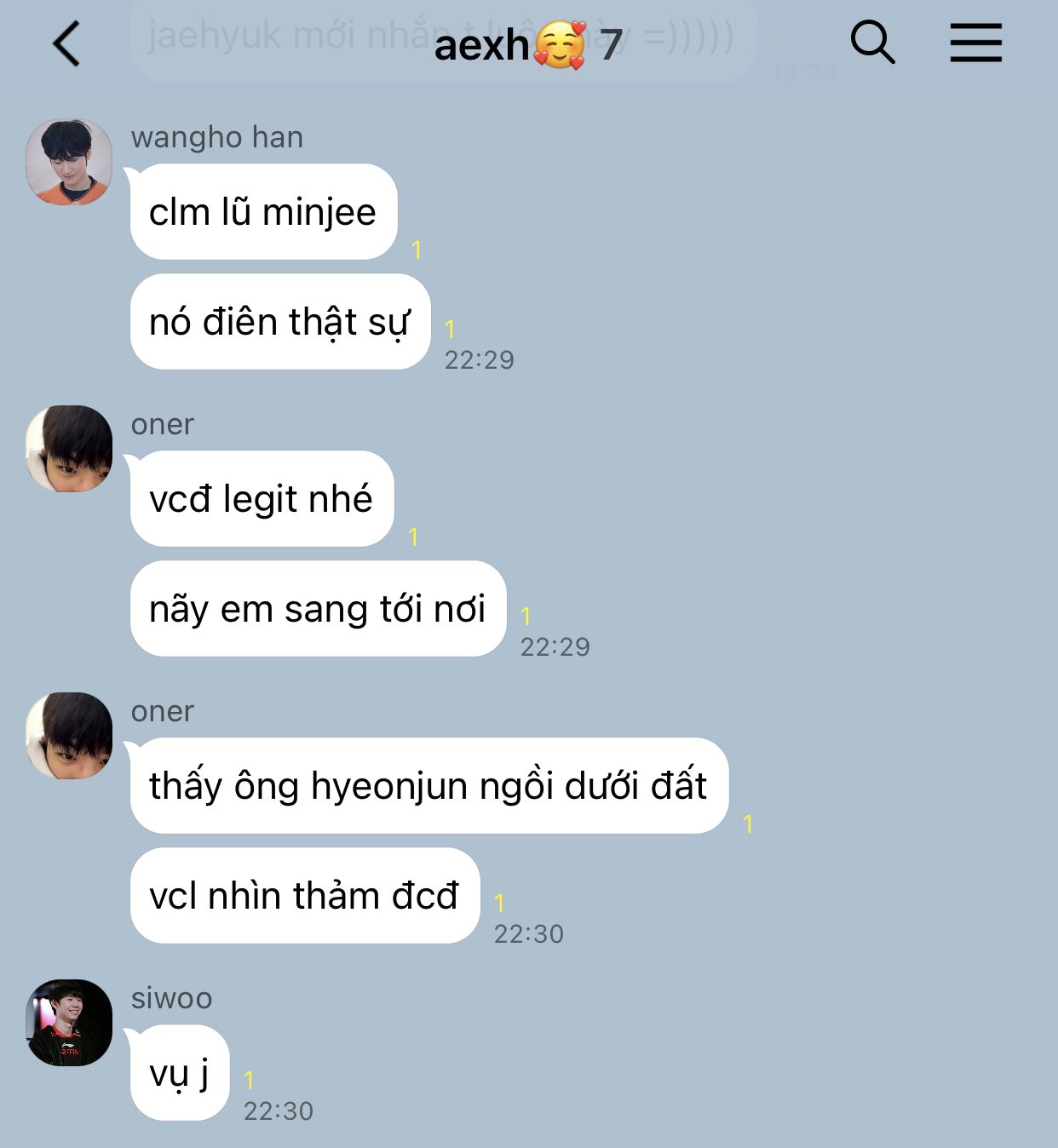Tap the first 'oner' sender name
This screenshot has height=1148, width=1058.
[x=163, y=424]
